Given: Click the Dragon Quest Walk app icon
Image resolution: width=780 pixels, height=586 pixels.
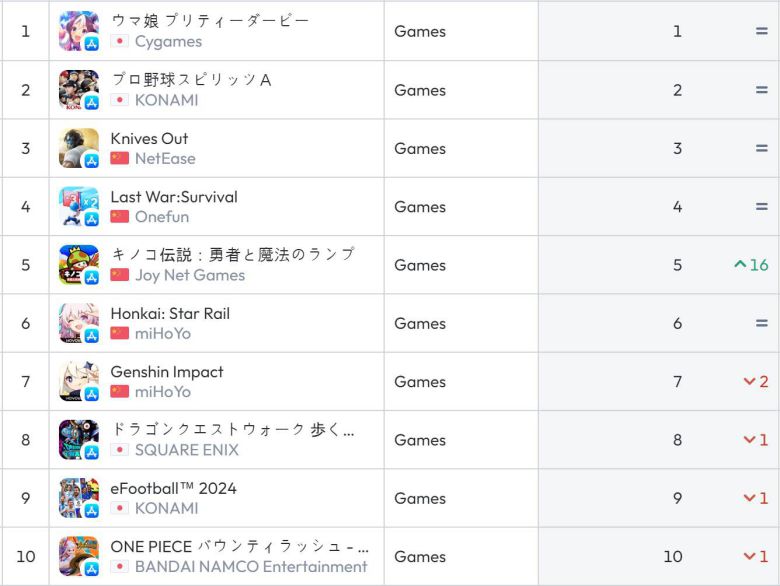Looking at the screenshot, I should coord(78,440).
